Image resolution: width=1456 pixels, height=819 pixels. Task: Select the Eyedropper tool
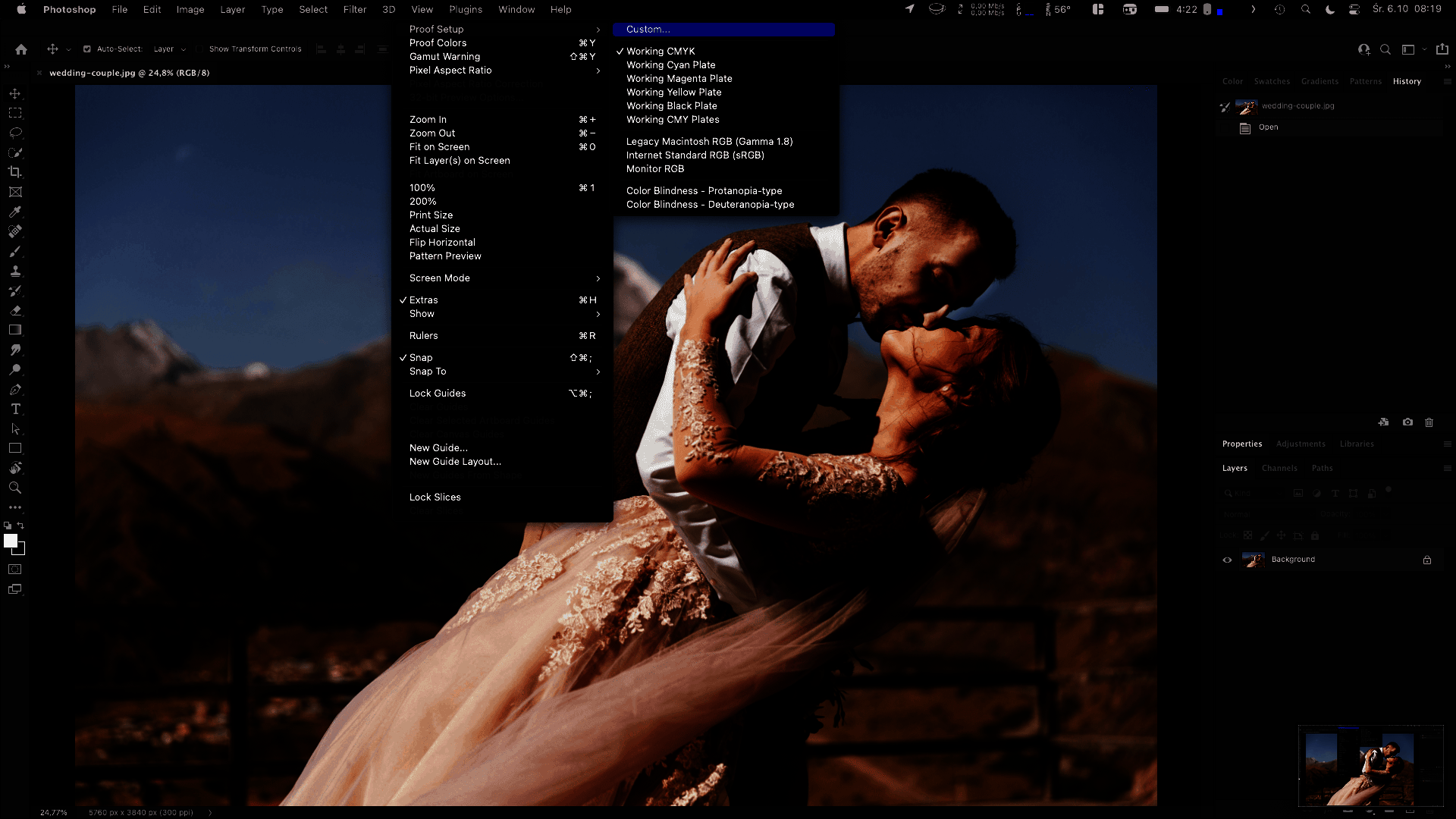(x=15, y=212)
